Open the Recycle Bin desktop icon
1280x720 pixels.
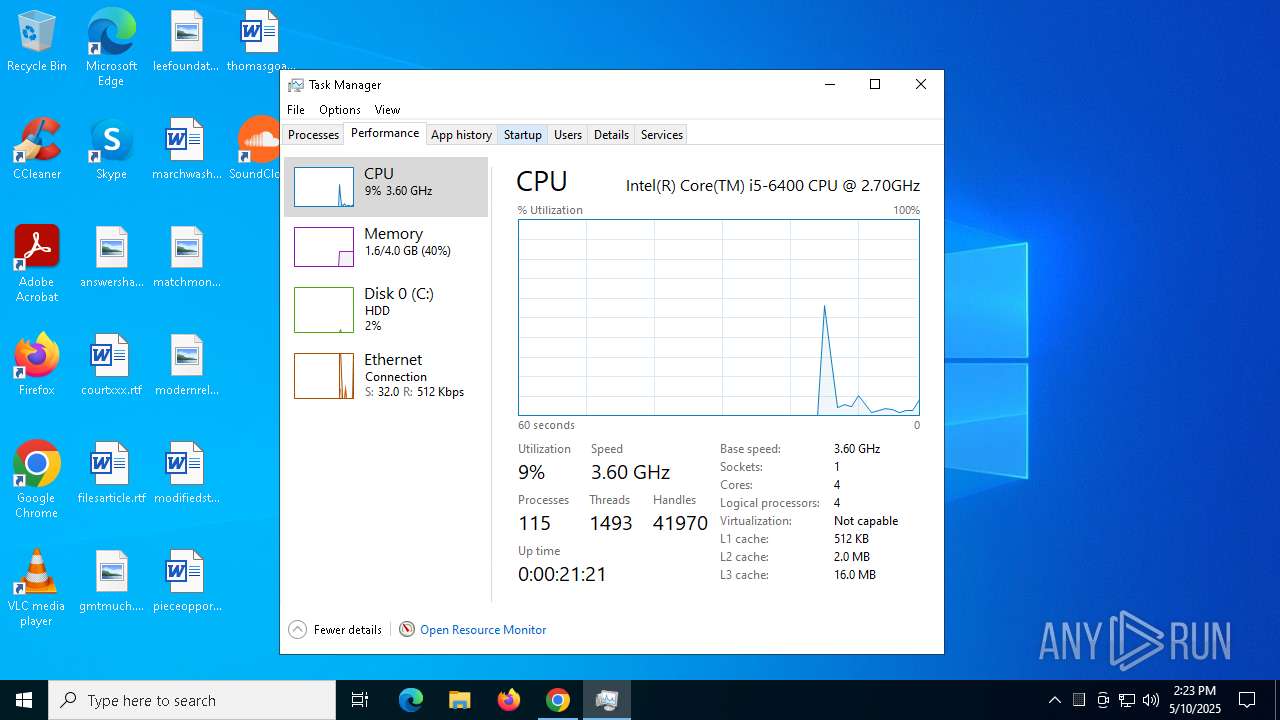(x=37, y=42)
